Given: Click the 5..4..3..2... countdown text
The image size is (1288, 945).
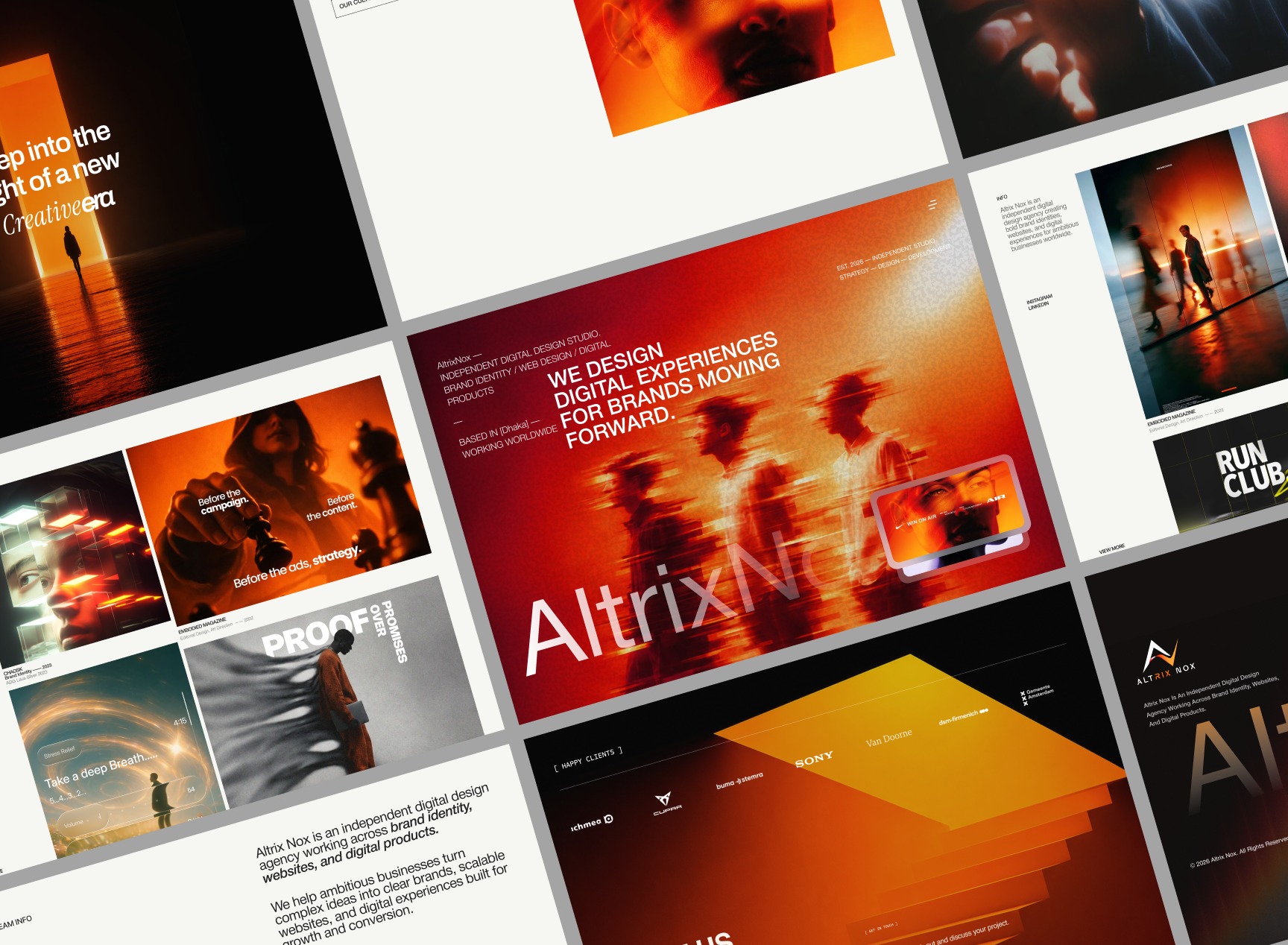Looking at the screenshot, I should pyautogui.click(x=68, y=795).
